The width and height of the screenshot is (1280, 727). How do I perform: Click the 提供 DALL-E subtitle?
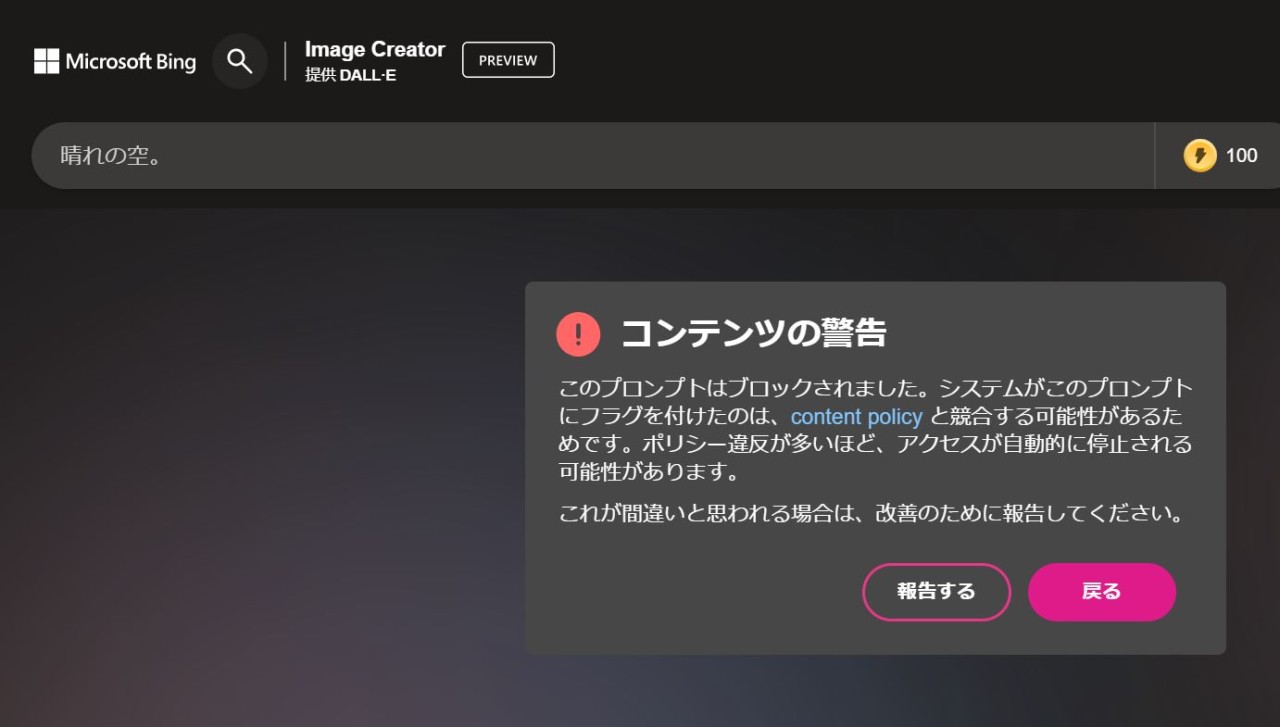[x=350, y=75]
